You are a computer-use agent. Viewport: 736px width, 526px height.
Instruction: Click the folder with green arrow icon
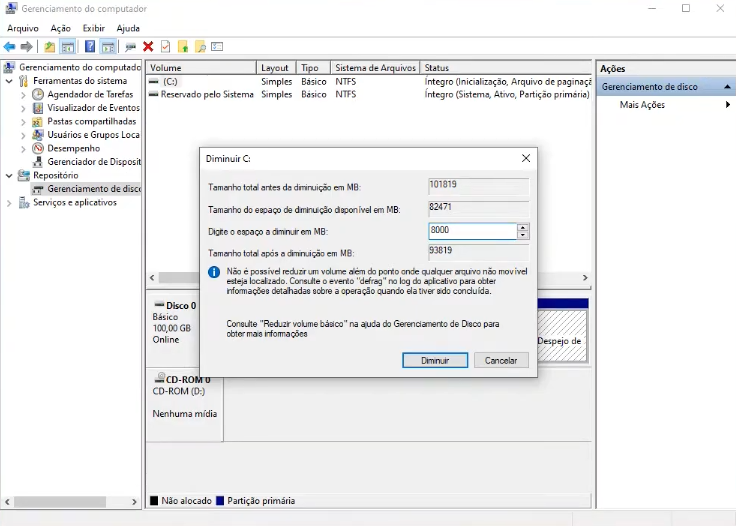(x=183, y=47)
